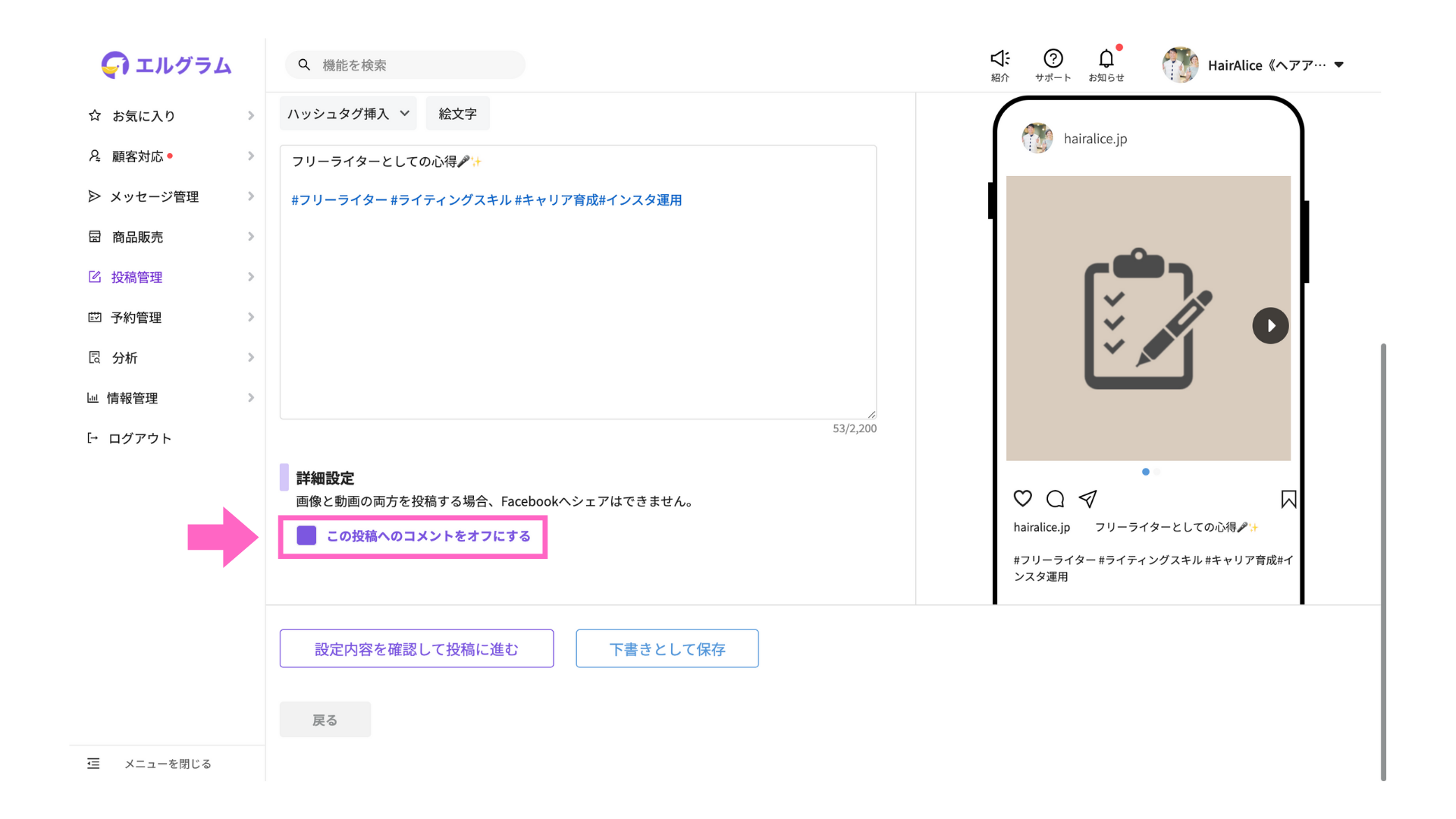This screenshot has width=1456, height=819.
Task: Expand the お気に入り chevron
Action: click(x=251, y=115)
